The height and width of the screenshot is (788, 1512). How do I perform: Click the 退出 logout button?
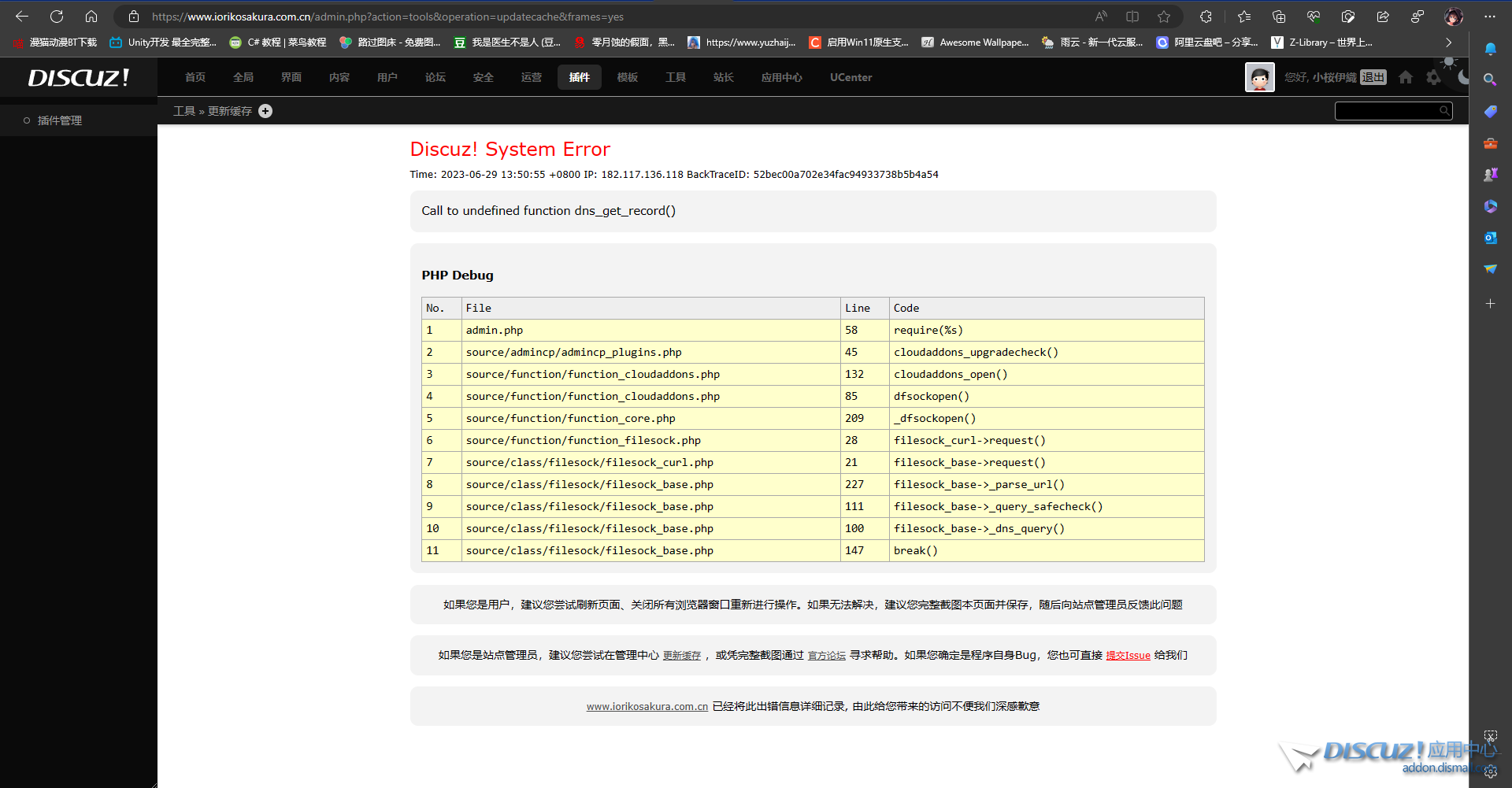pyautogui.click(x=1373, y=77)
